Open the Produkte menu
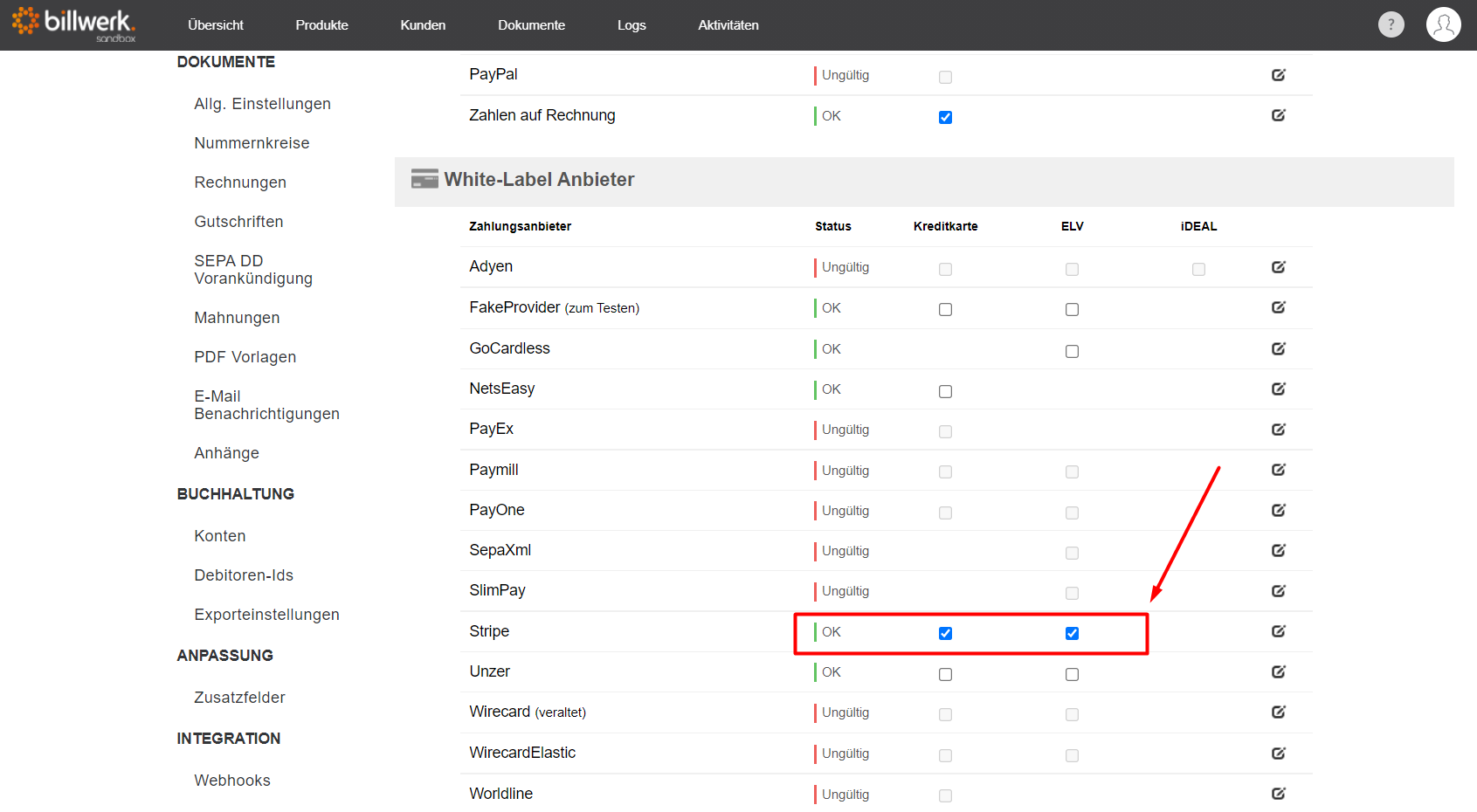 tap(321, 25)
